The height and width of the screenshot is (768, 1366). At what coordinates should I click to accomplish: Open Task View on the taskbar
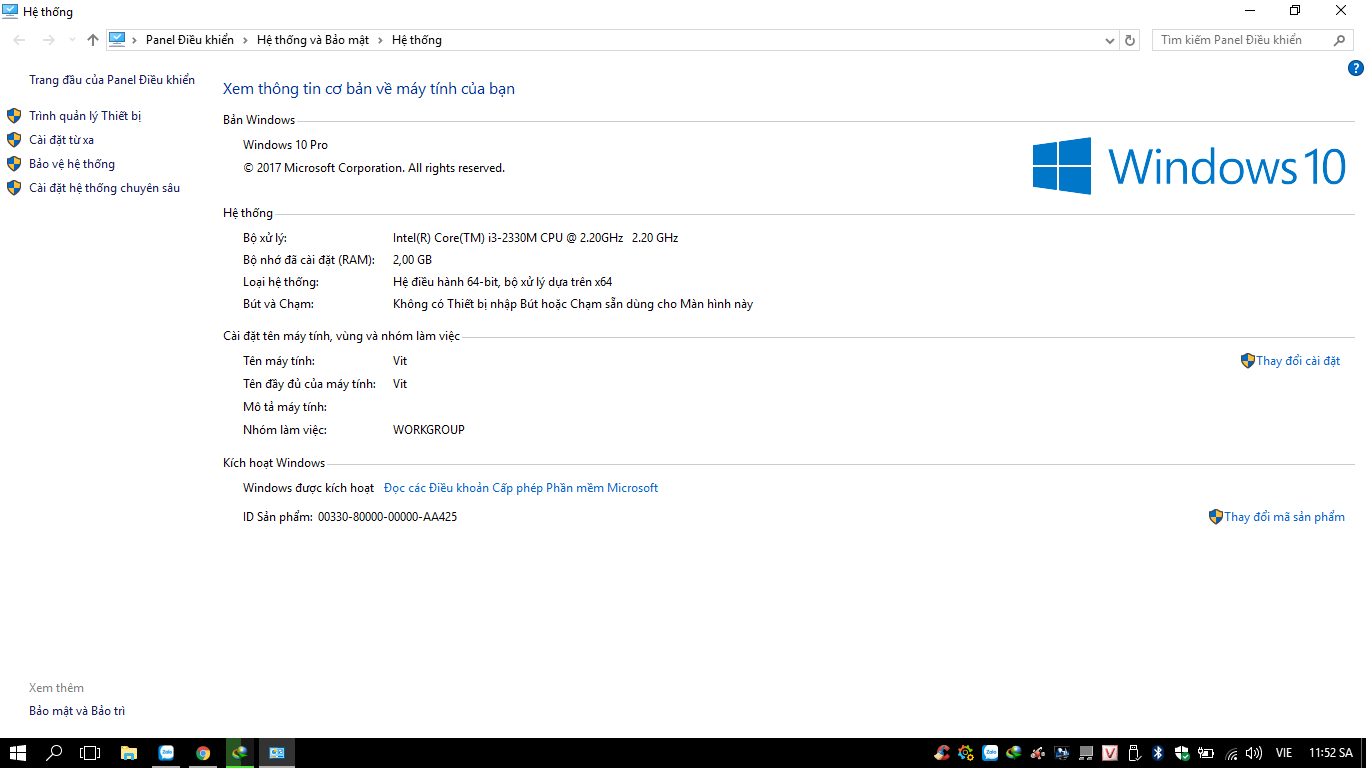[x=90, y=753]
